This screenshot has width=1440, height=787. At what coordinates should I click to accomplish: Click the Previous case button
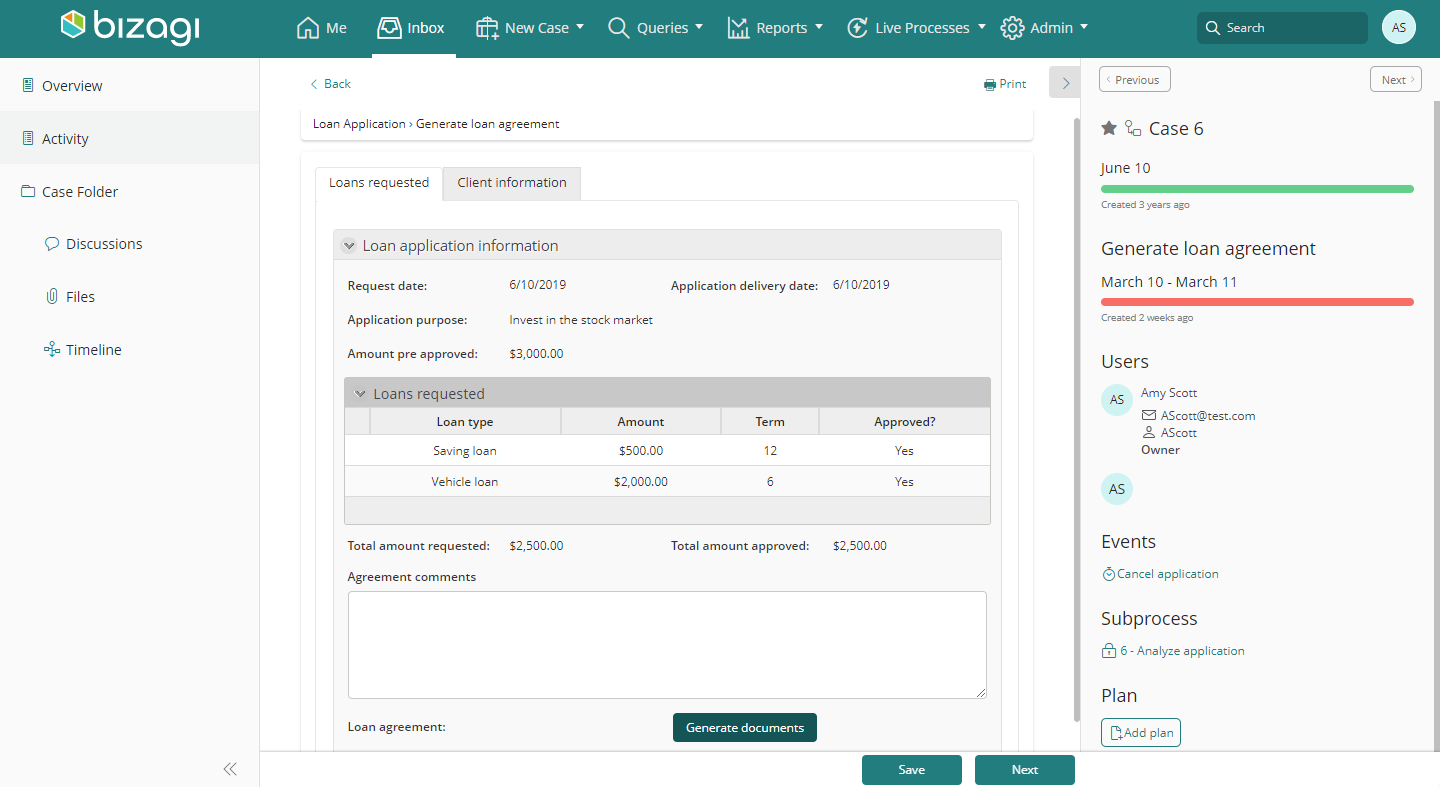point(1135,80)
